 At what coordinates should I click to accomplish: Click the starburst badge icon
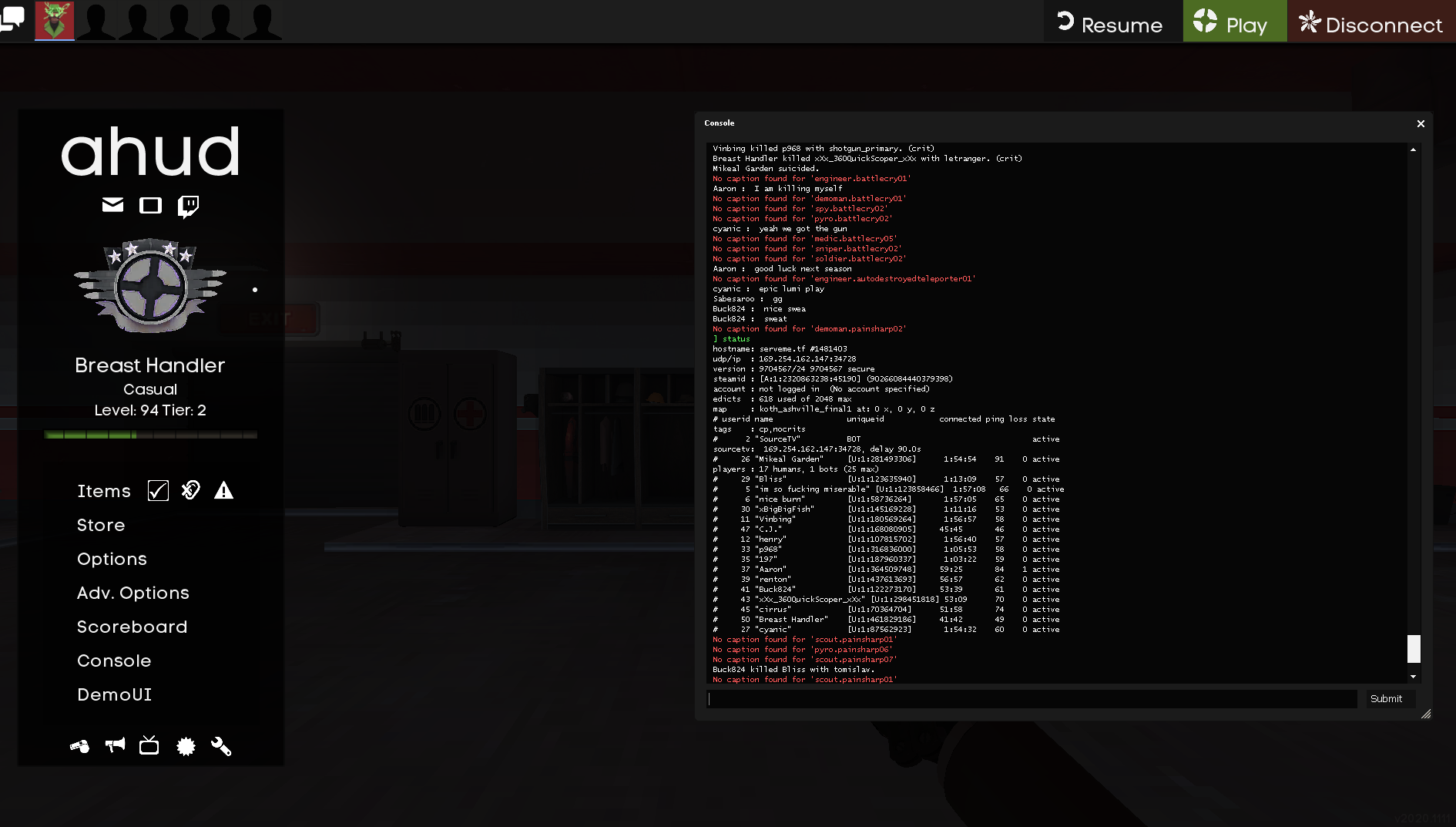point(186,746)
